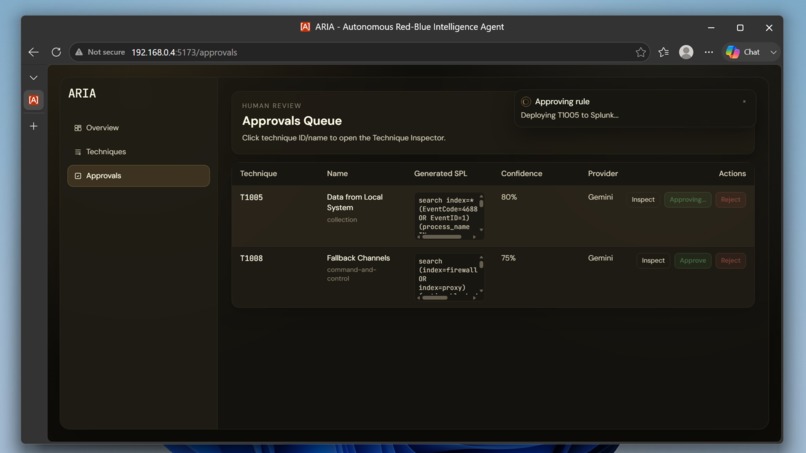This screenshot has height=453, width=806.
Task: Open technique T1008 in the inspector
Action: 251,258
